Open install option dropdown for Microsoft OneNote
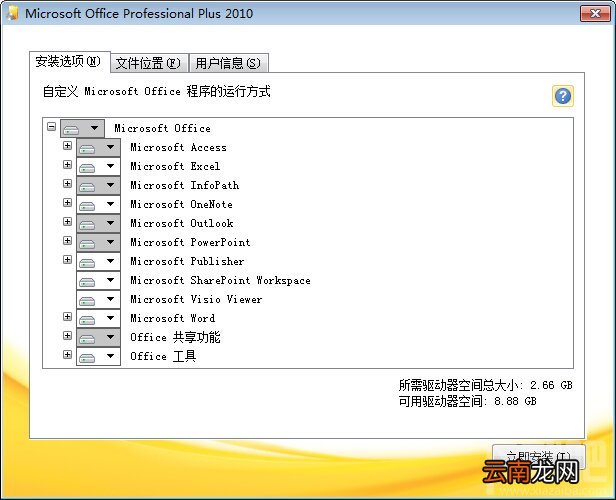616x500 pixels. [x=98, y=205]
